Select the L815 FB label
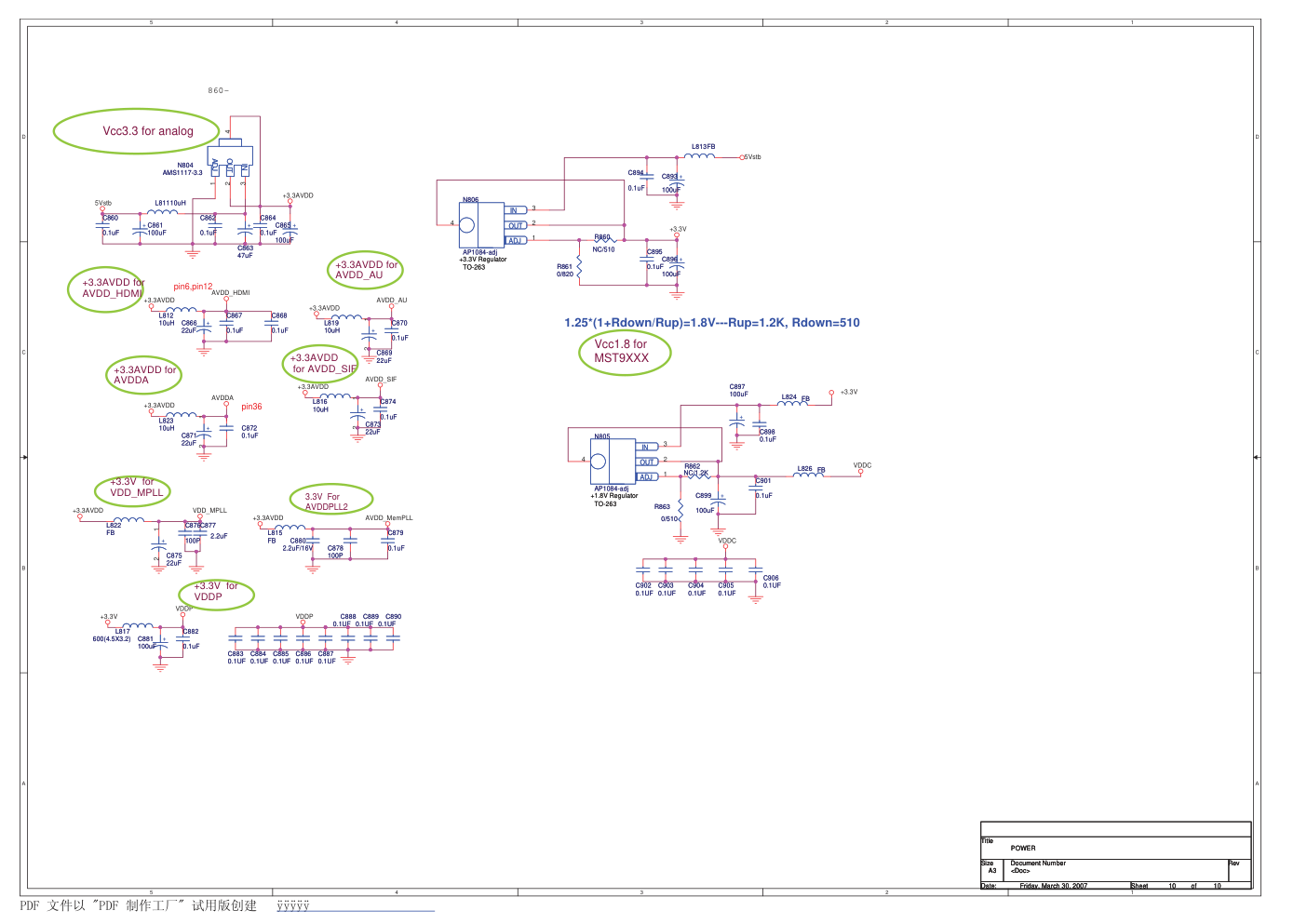The height and width of the screenshot is (924, 1307). (275, 537)
